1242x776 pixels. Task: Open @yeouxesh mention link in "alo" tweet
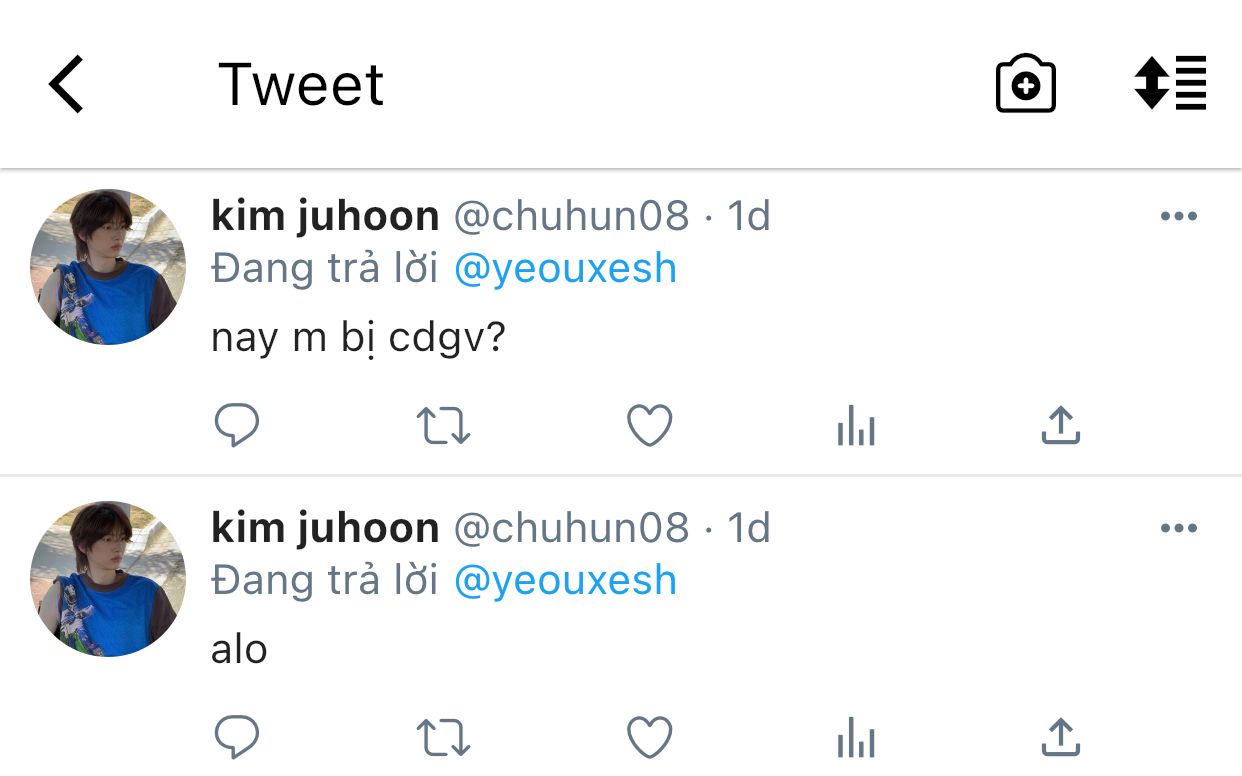click(565, 581)
